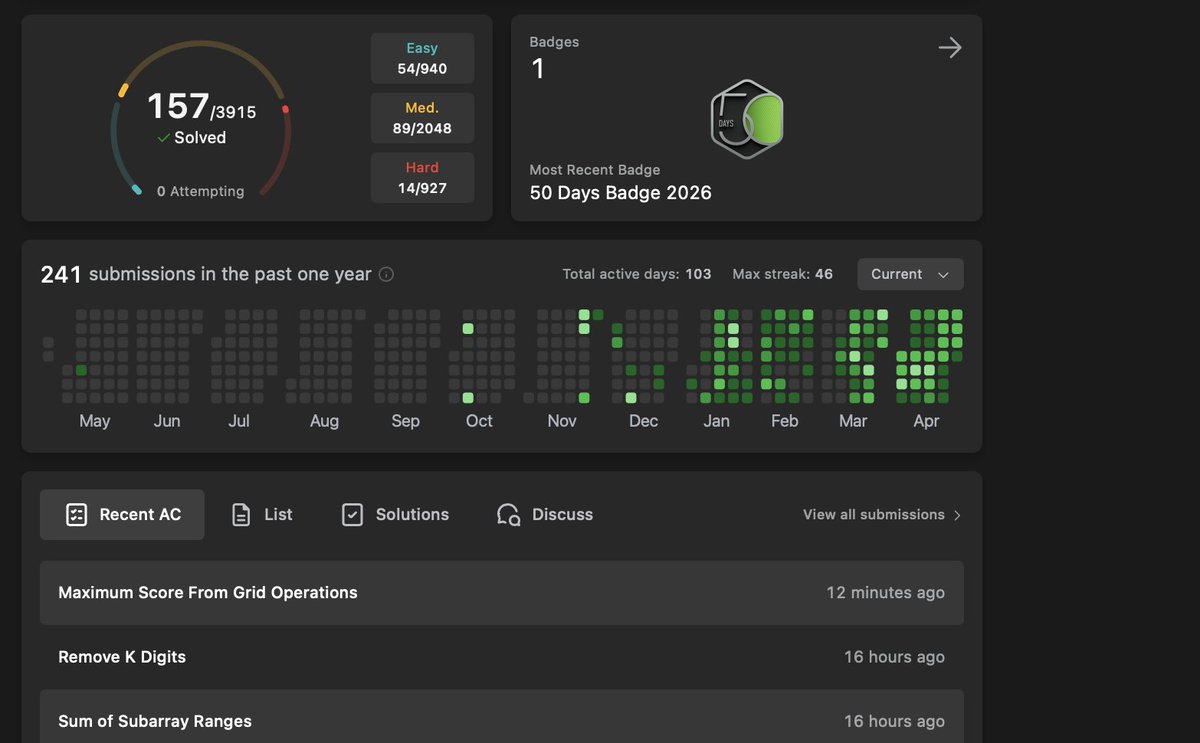
Task: Click the Most Recent Badge label
Action: pyautogui.click(x=594, y=170)
